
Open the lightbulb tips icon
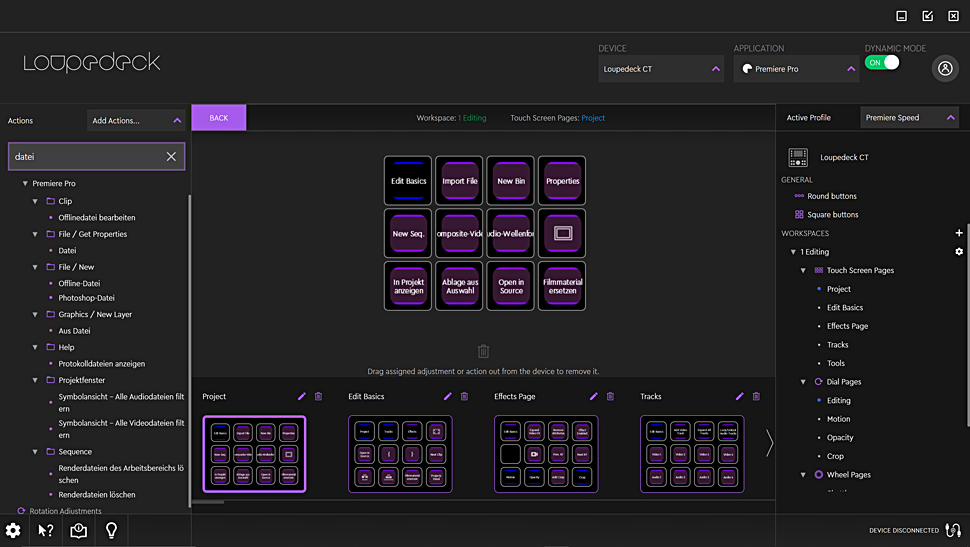click(x=111, y=530)
